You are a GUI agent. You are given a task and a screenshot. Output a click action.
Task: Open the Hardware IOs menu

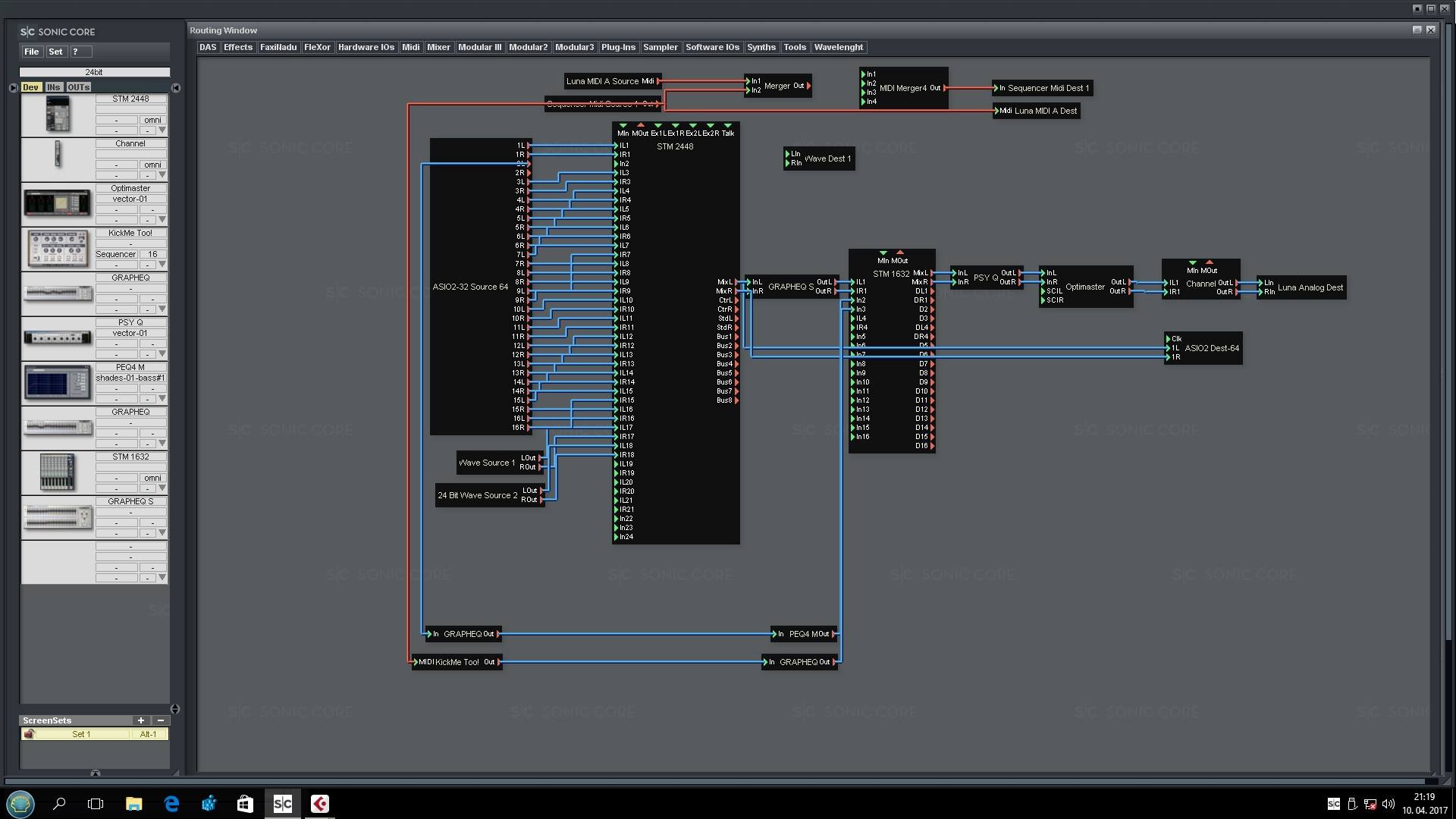click(x=366, y=47)
